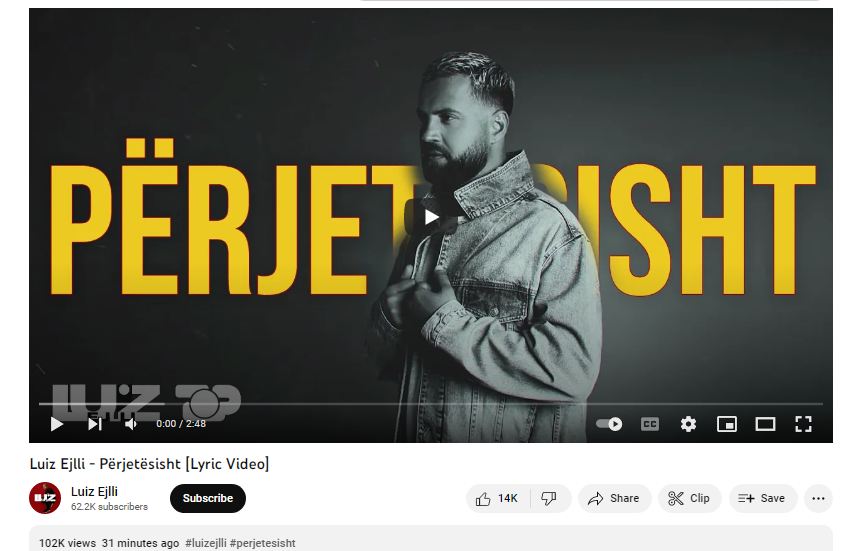Viewport: 847px width, 551px height.
Task: Click the #luizejlli hashtag link
Action: 206,543
